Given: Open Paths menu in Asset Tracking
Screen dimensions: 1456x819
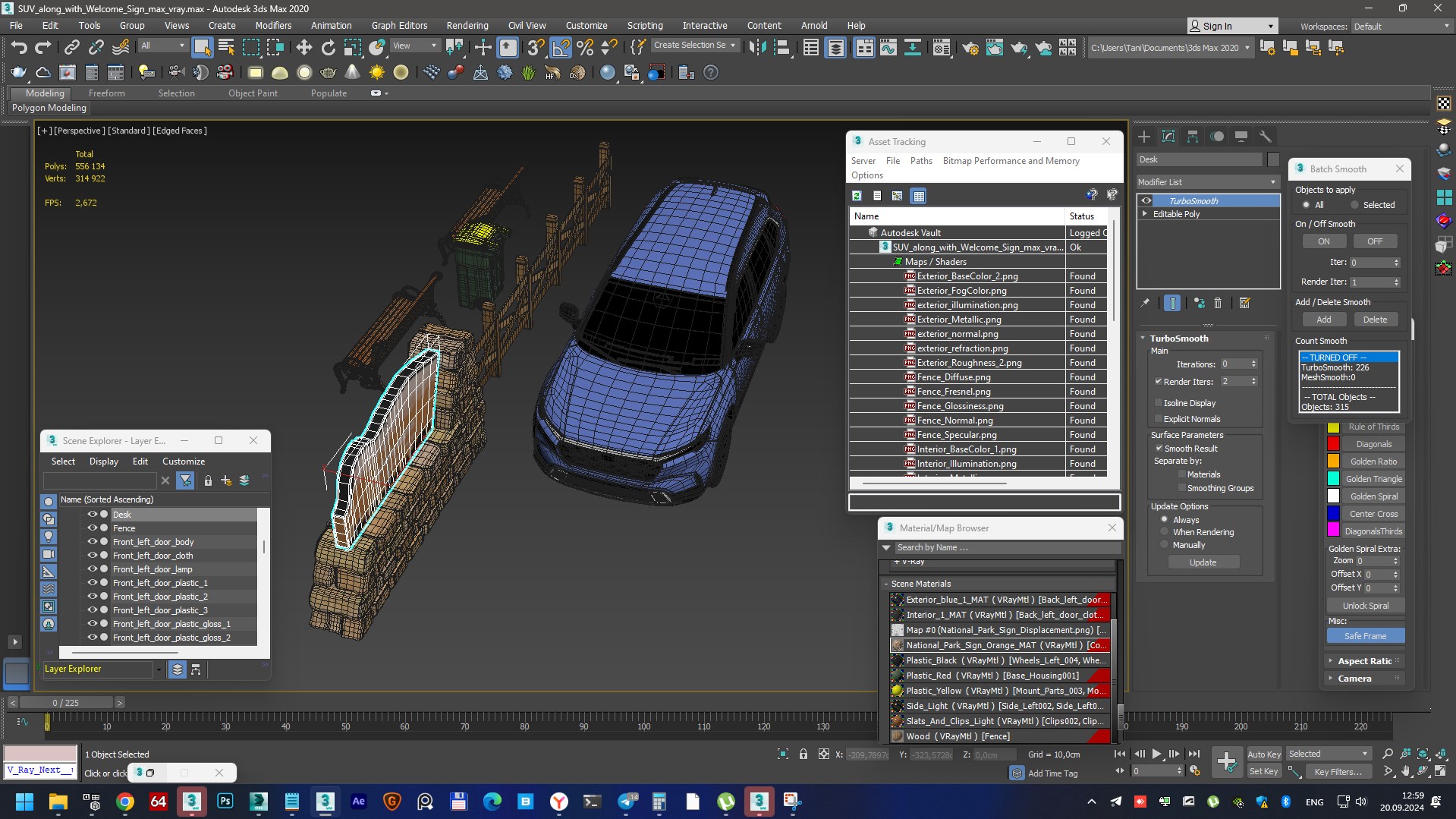Looking at the screenshot, I should (921, 161).
